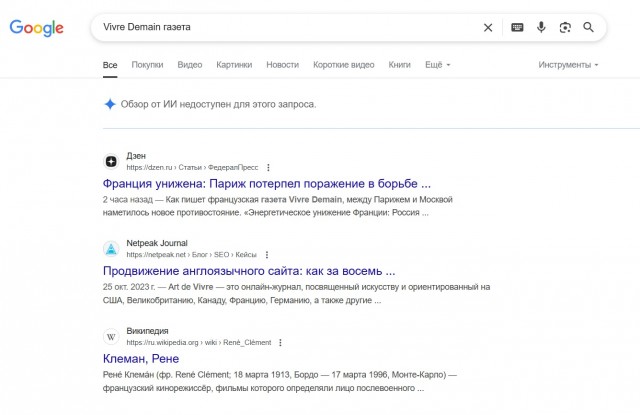
Task: Click the snippet starting 'Рене Клеман (фр.'
Action: click(280, 381)
